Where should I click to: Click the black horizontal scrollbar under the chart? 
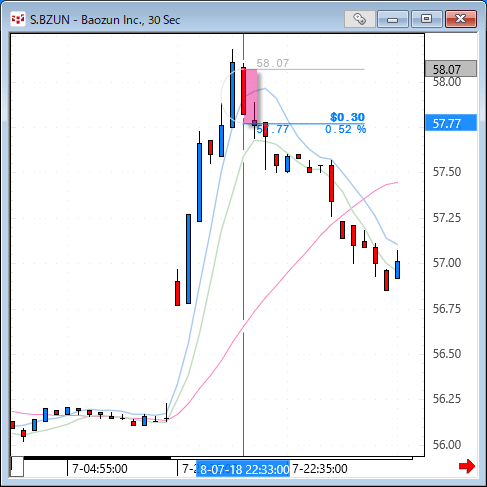pyautogui.click(x=97, y=458)
